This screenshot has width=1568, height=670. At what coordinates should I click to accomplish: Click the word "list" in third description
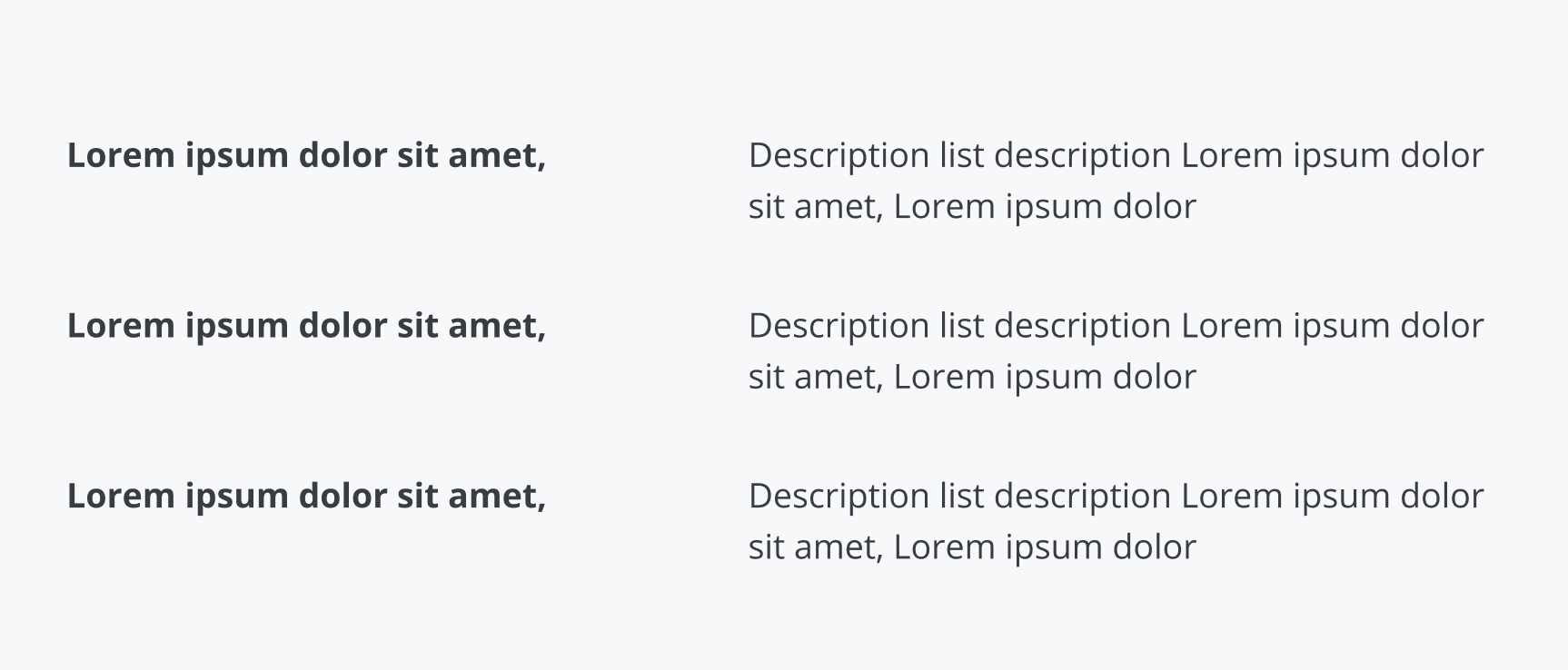click(962, 496)
